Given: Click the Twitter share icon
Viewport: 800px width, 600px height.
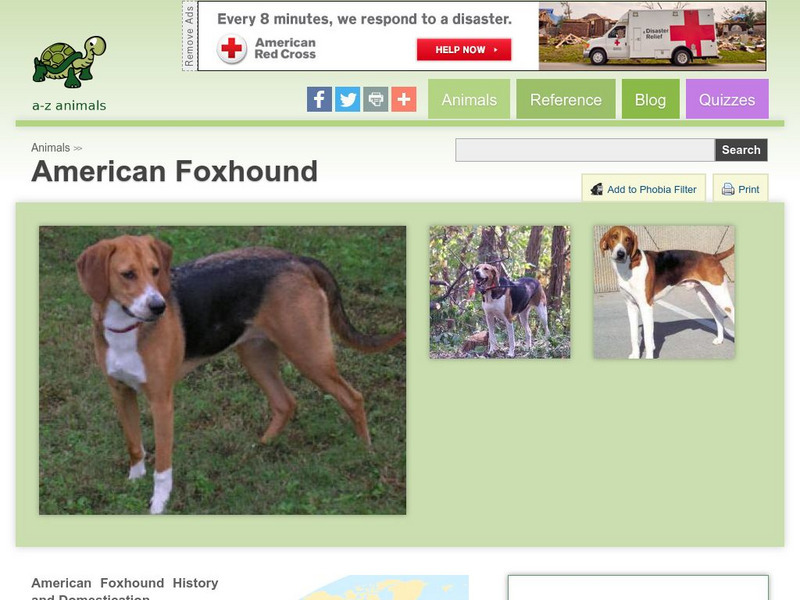Looking at the screenshot, I should pyautogui.click(x=347, y=99).
